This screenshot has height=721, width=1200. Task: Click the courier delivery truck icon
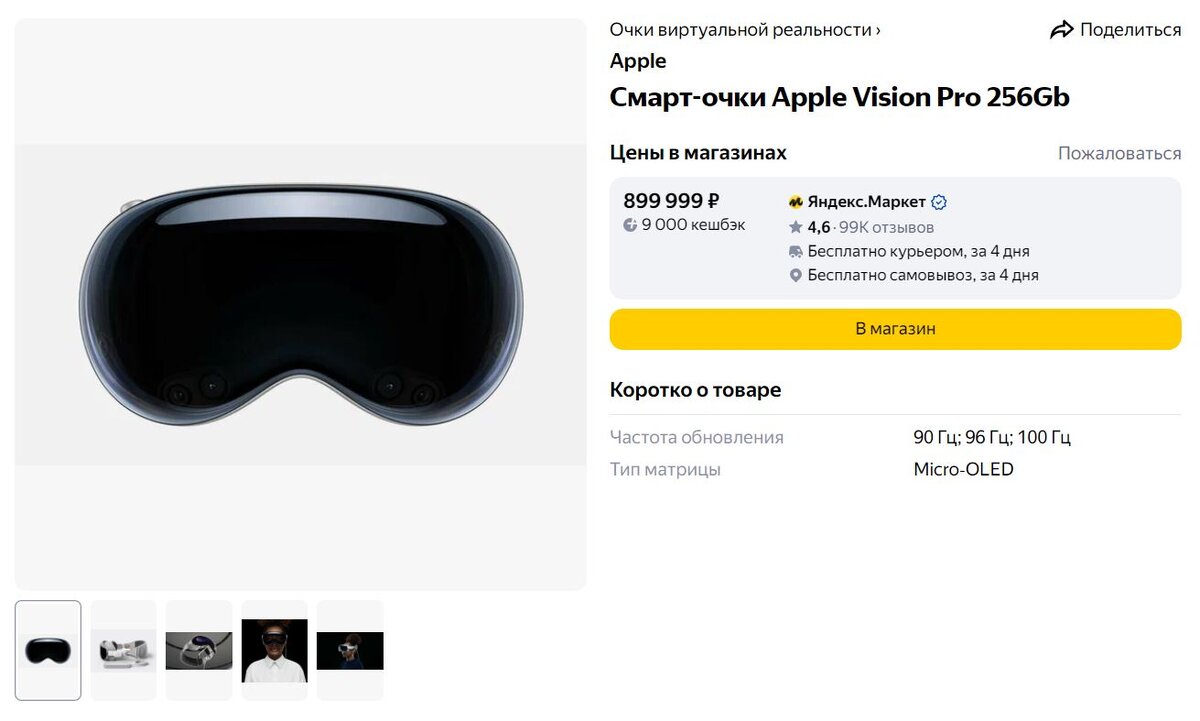tap(796, 251)
